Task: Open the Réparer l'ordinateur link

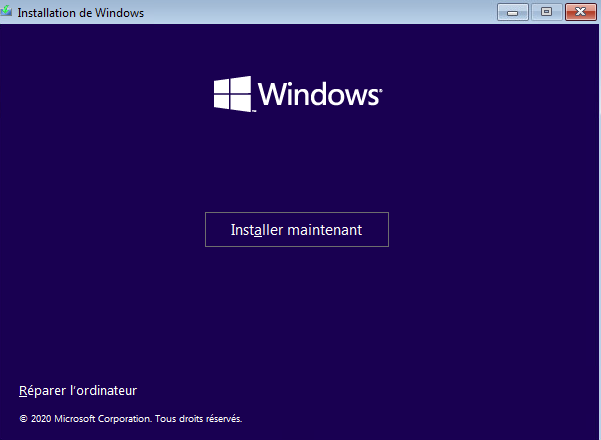Action: click(78, 391)
